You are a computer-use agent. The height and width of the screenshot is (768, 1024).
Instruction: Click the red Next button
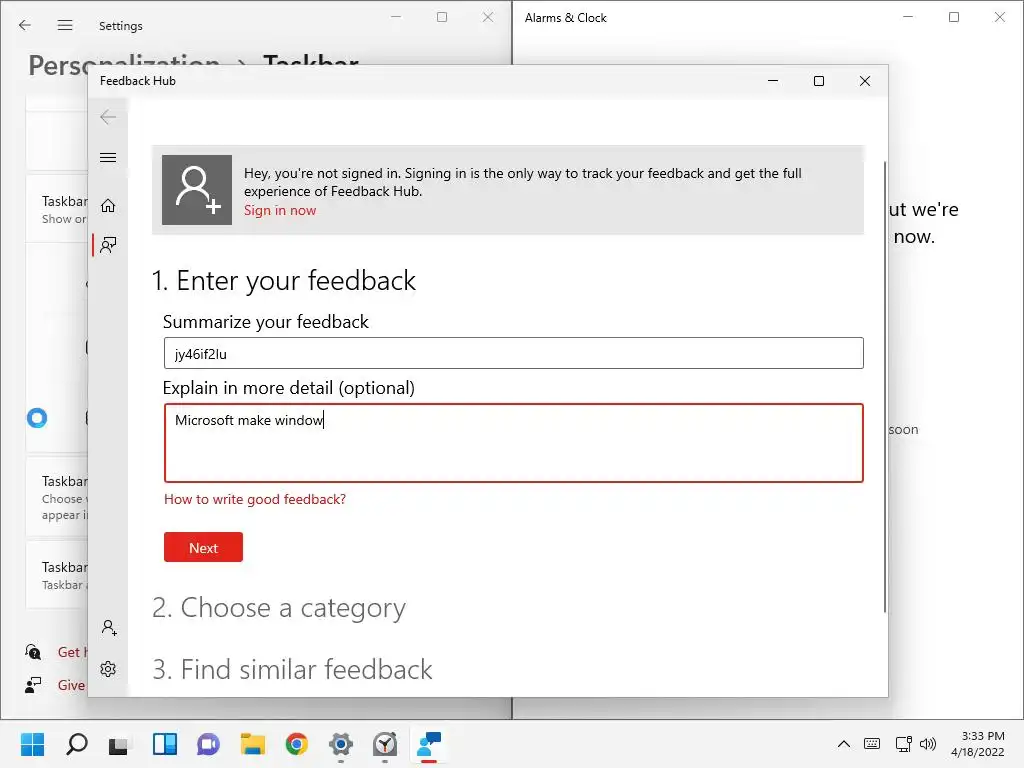pyautogui.click(x=203, y=547)
